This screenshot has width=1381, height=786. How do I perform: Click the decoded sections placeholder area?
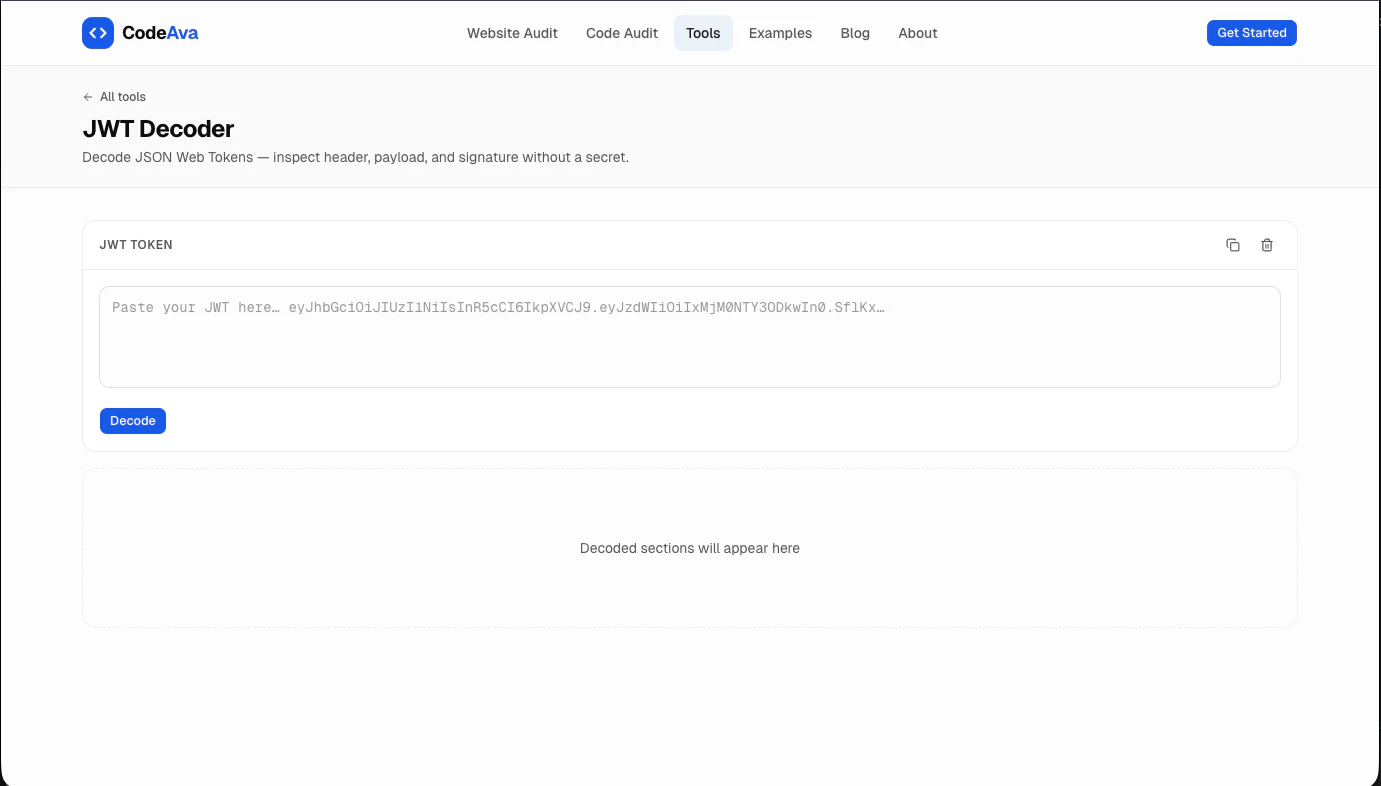(x=690, y=547)
